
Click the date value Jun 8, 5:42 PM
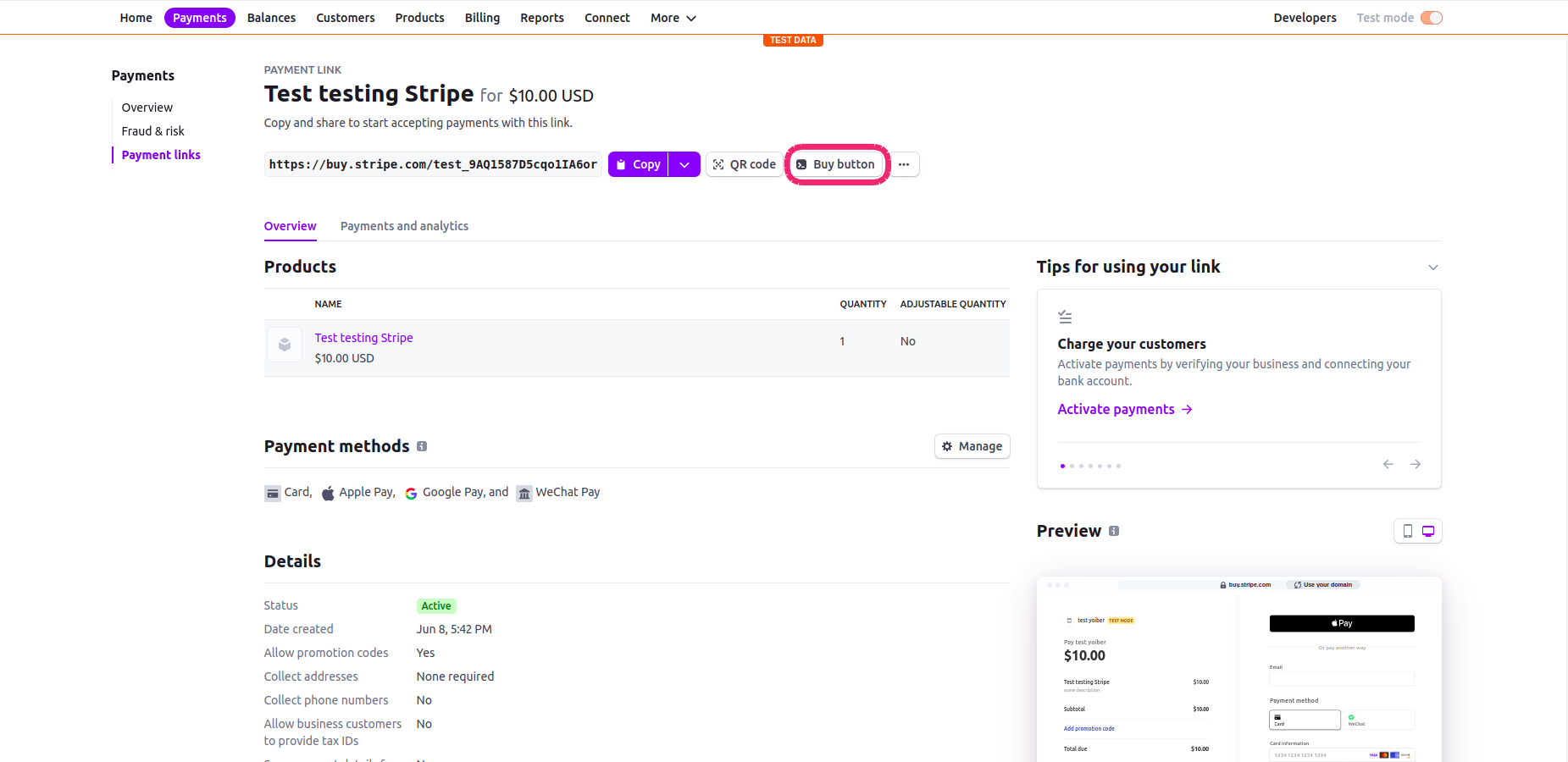pyautogui.click(x=454, y=629)
